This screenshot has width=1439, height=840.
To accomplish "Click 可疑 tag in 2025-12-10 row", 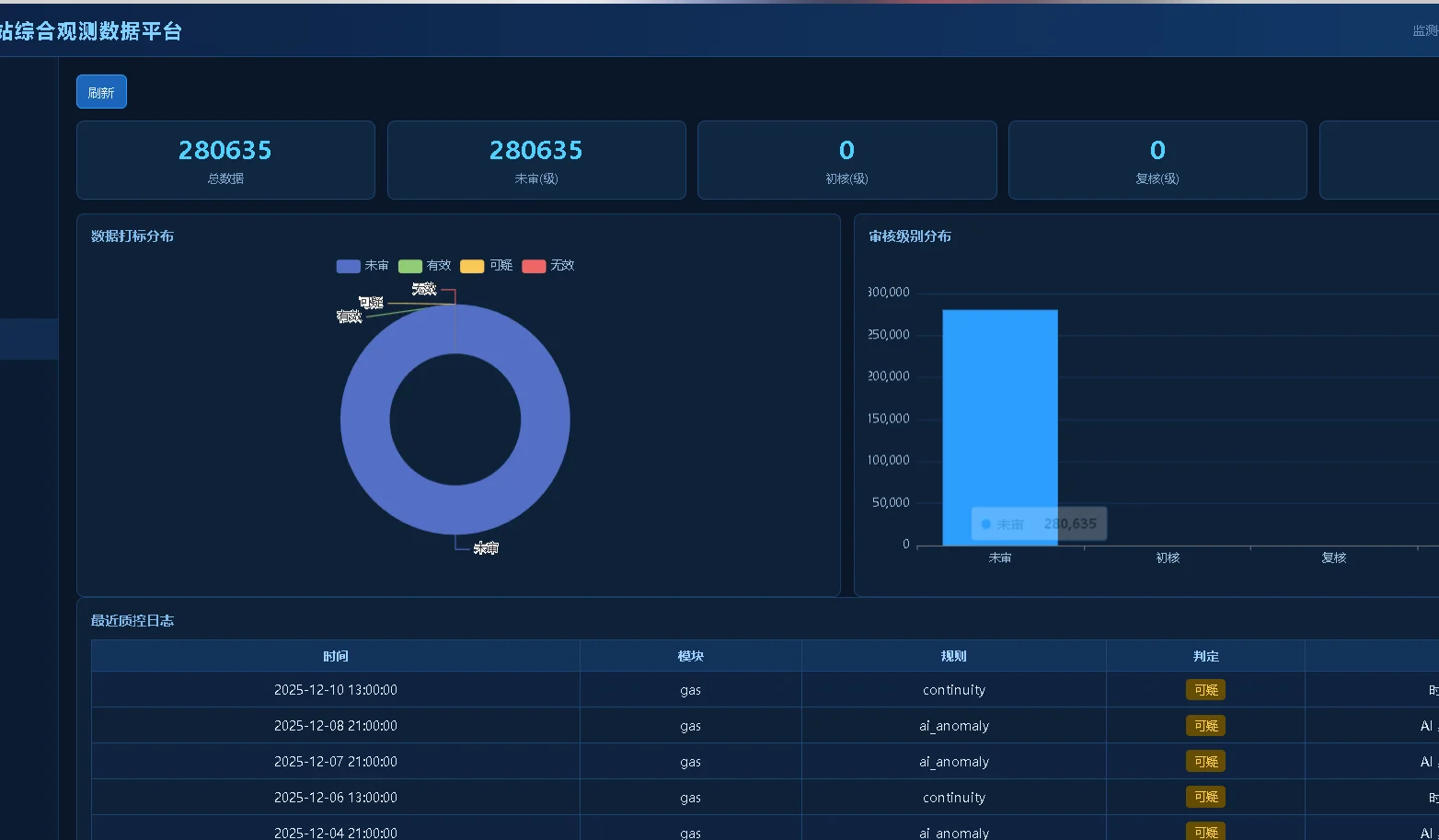I will 1205,690.
